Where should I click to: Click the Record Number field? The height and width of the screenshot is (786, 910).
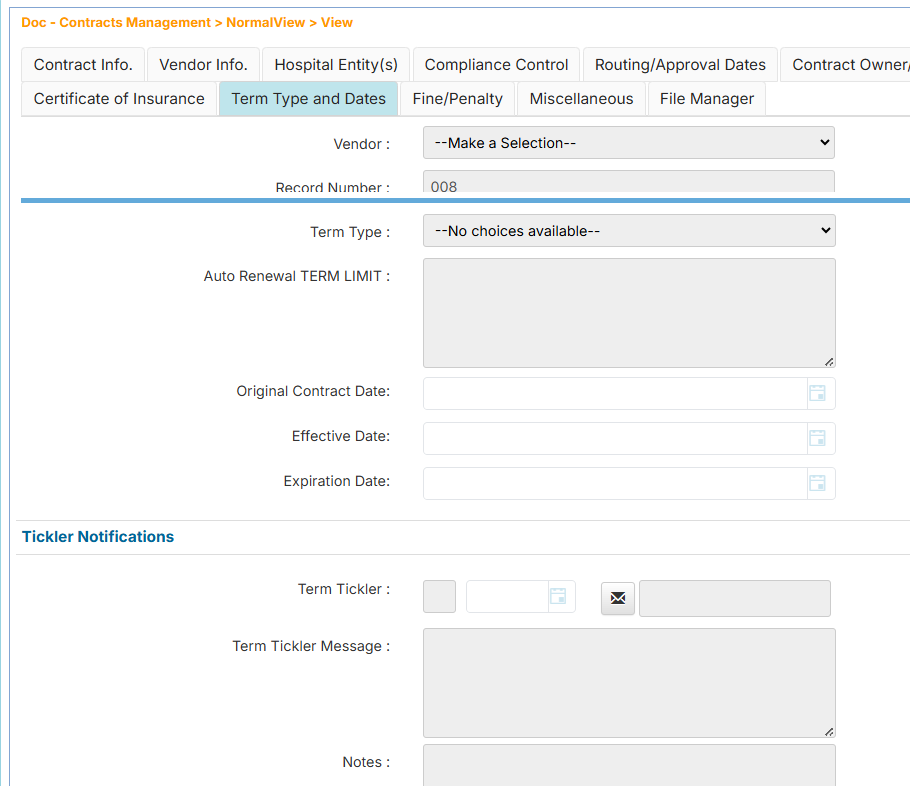[x=628, y=183]
